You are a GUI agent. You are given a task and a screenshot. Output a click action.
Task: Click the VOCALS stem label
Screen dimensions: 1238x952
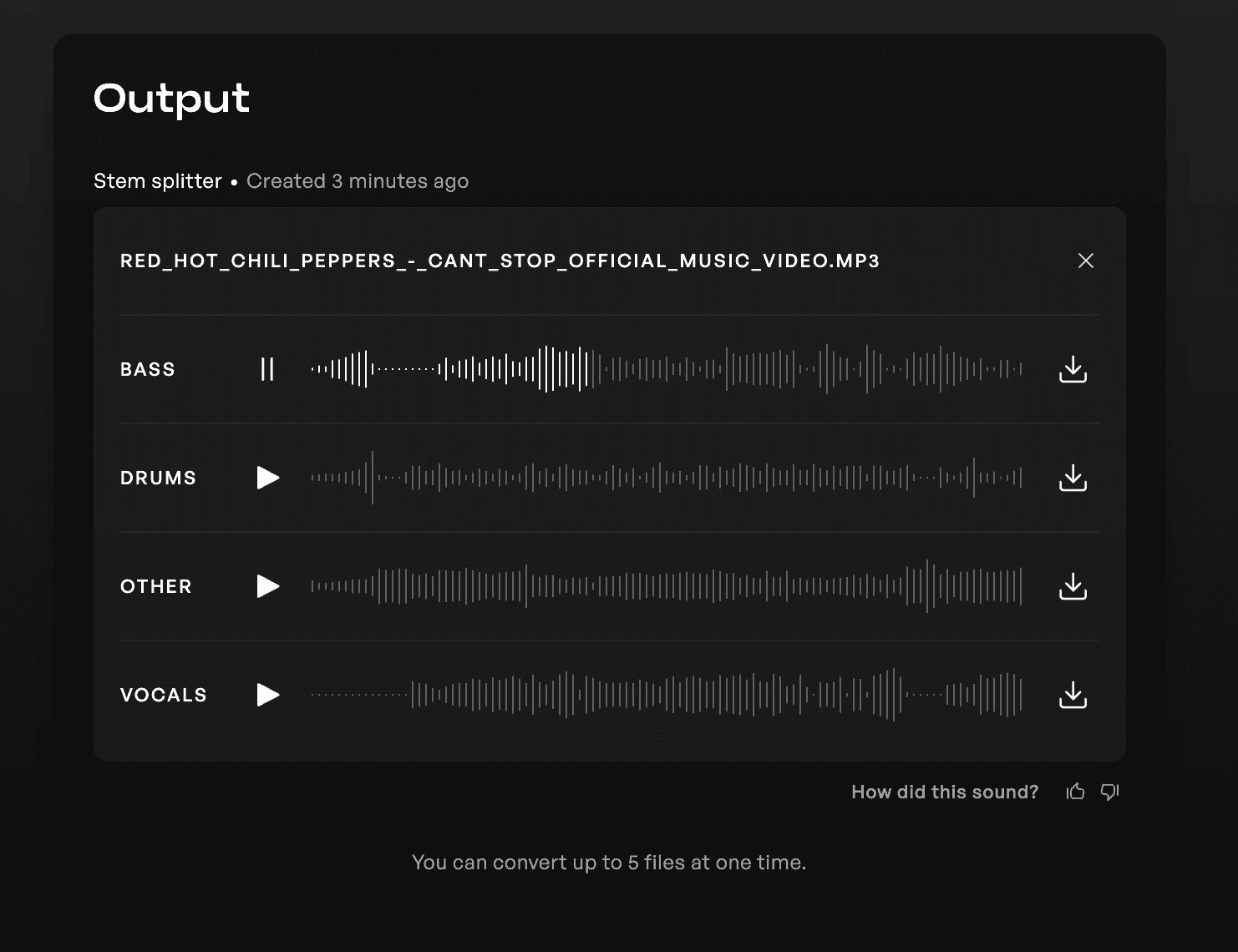point(164,695)
